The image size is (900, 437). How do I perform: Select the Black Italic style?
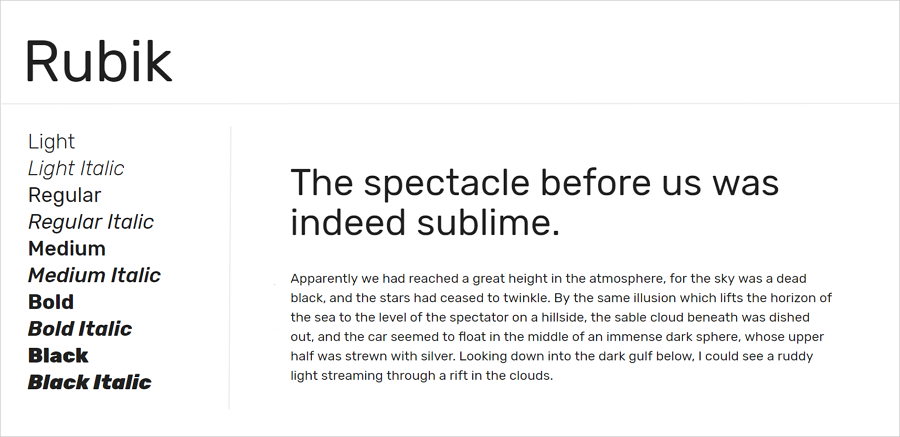90,382
